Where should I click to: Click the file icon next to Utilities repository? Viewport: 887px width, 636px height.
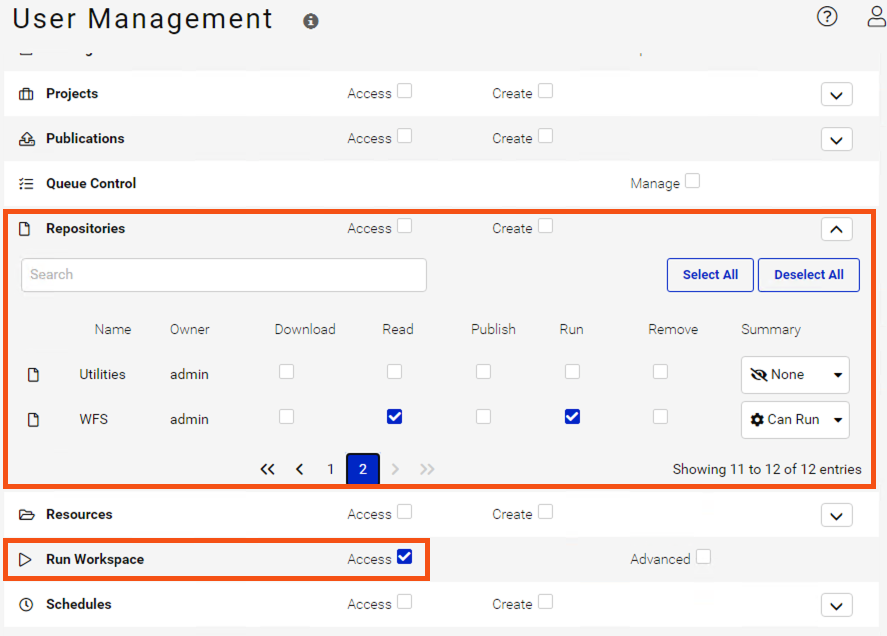[x=34, y=374]
